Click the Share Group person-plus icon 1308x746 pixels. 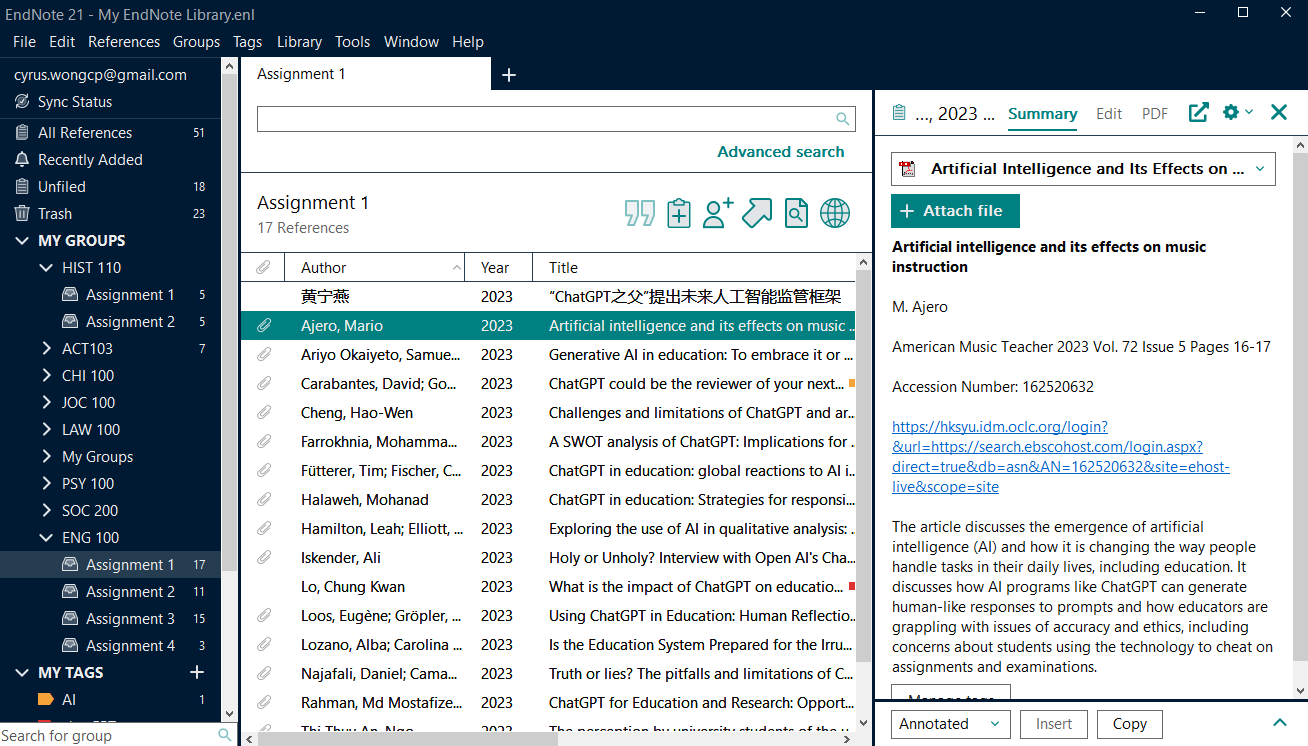(718, 213)
